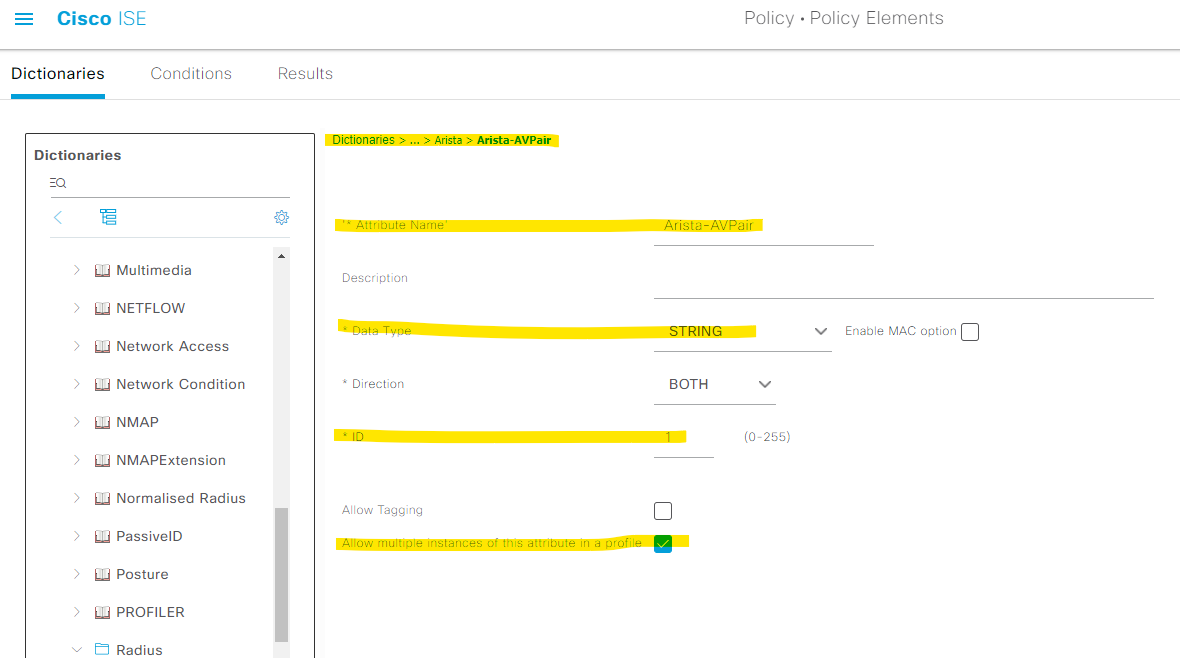Open the settings gear in the Dictionaries panel

(281, 217)
